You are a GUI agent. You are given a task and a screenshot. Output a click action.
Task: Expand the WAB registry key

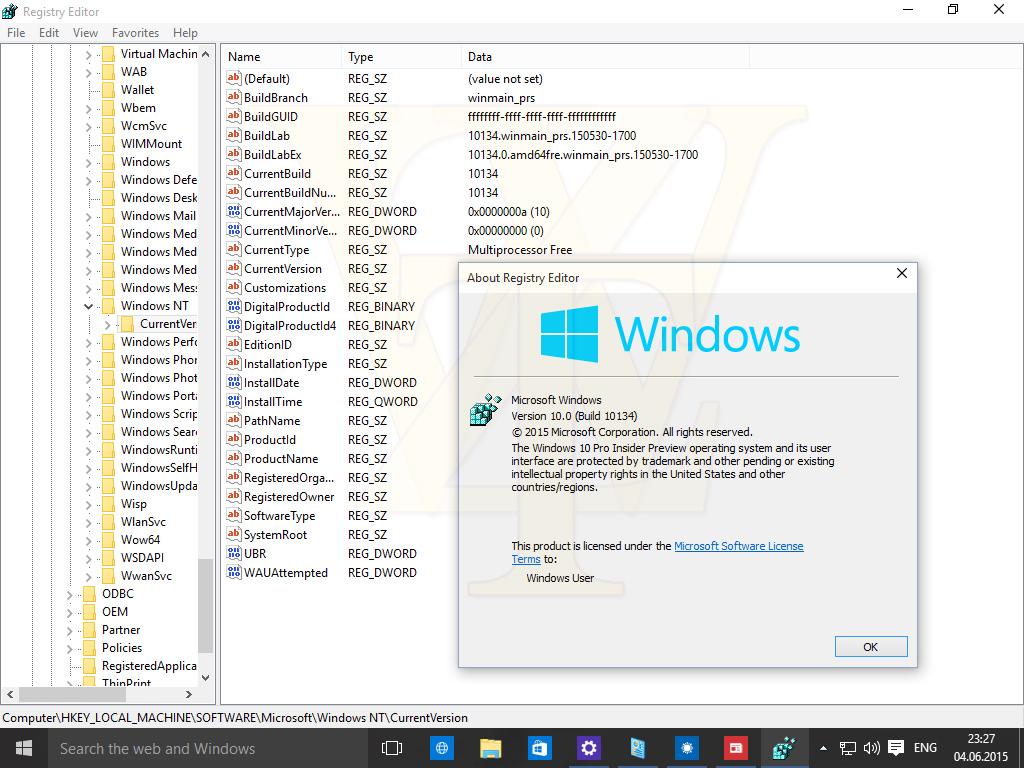pos(88,72)
